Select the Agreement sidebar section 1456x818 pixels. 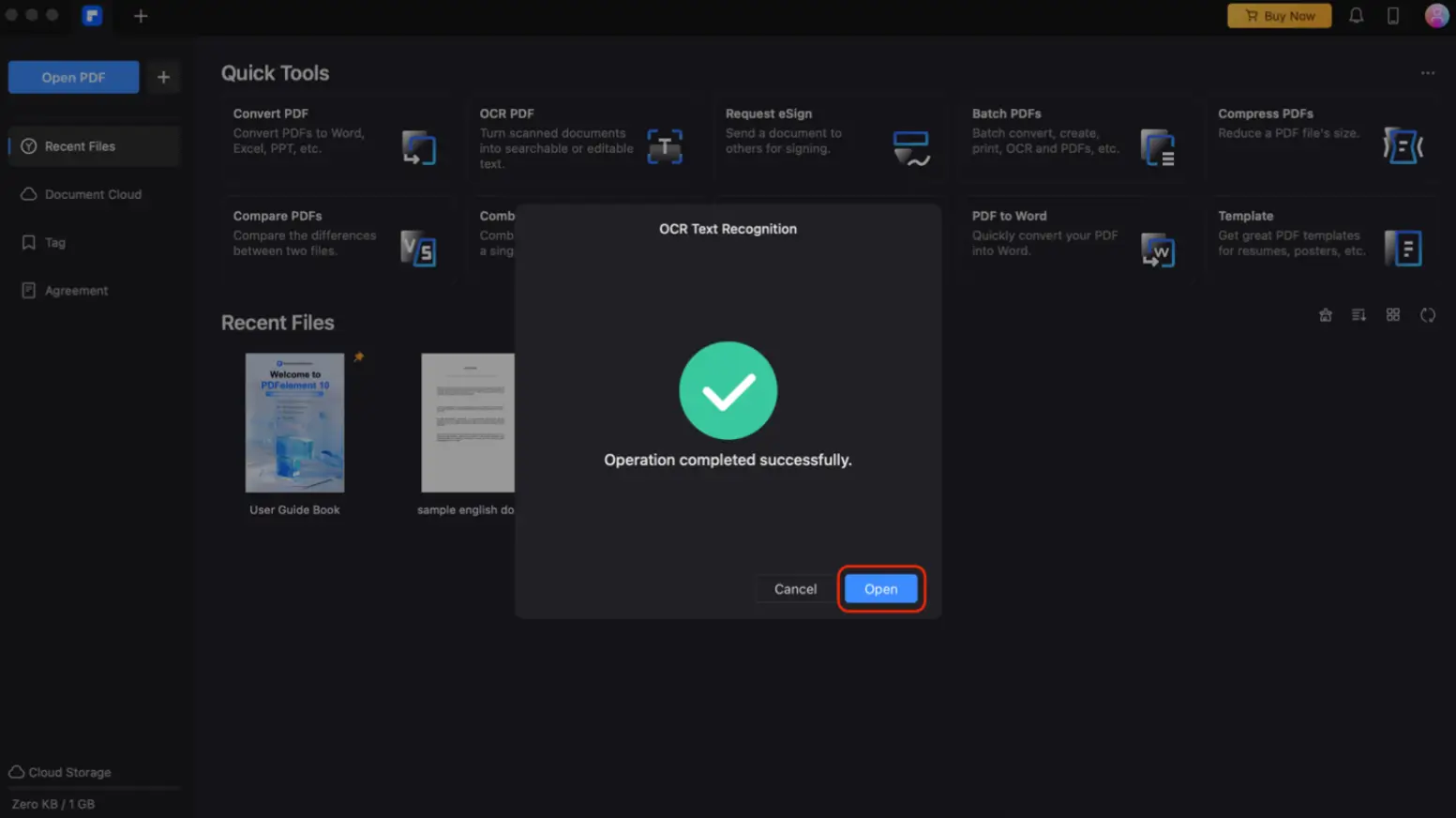pos(75,290)
